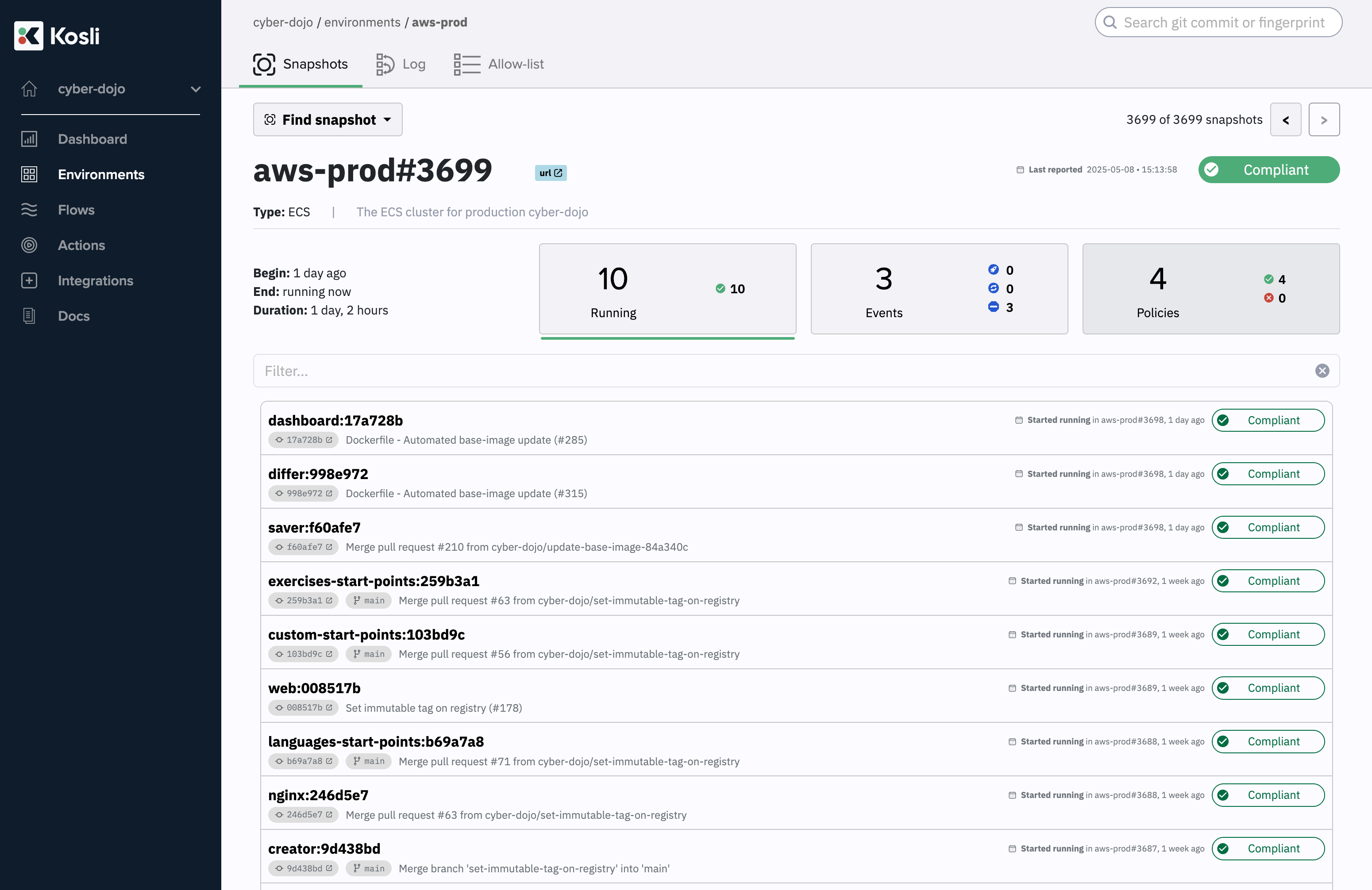Click main branch tag on exercises-start-points row
Screen dimensions: 1372x890
tap(368, 600)
